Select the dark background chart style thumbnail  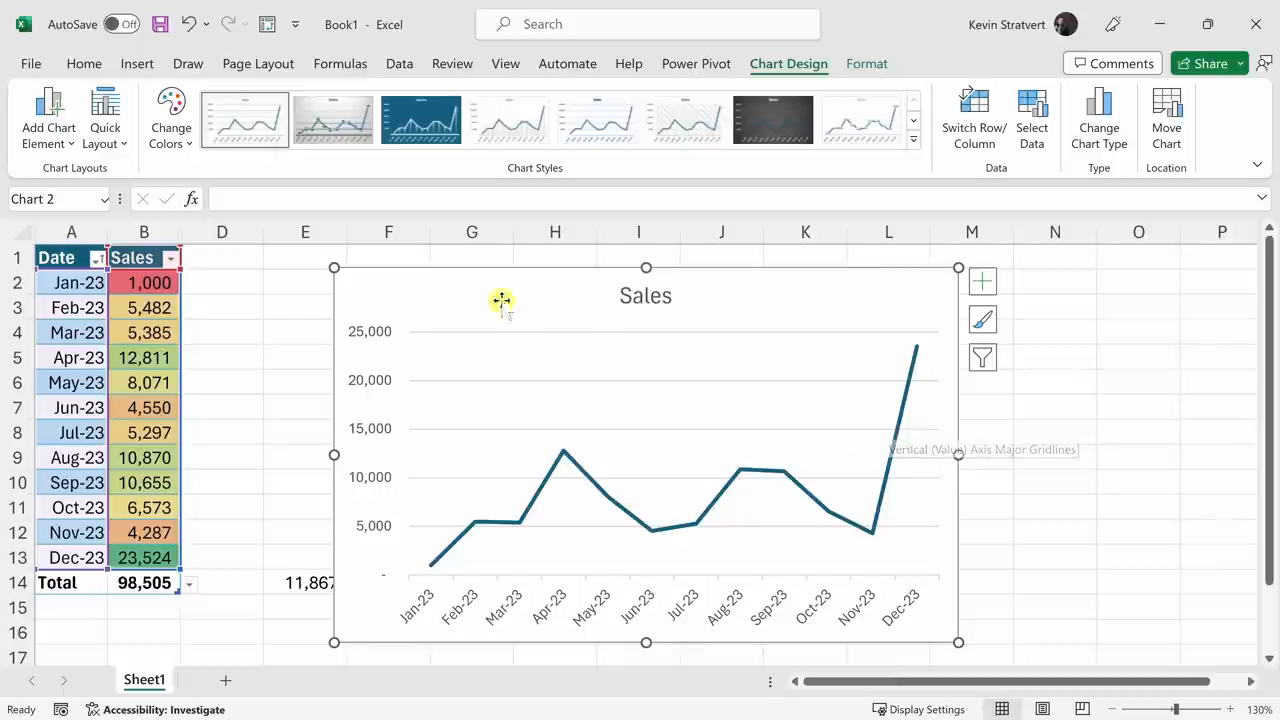click(773, 120)
